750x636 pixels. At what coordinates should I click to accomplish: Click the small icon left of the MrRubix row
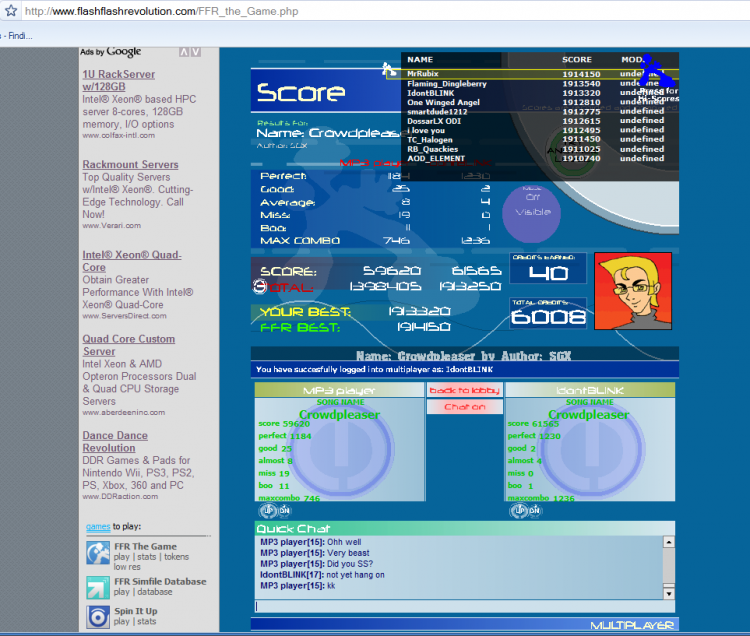pos(389,70)
